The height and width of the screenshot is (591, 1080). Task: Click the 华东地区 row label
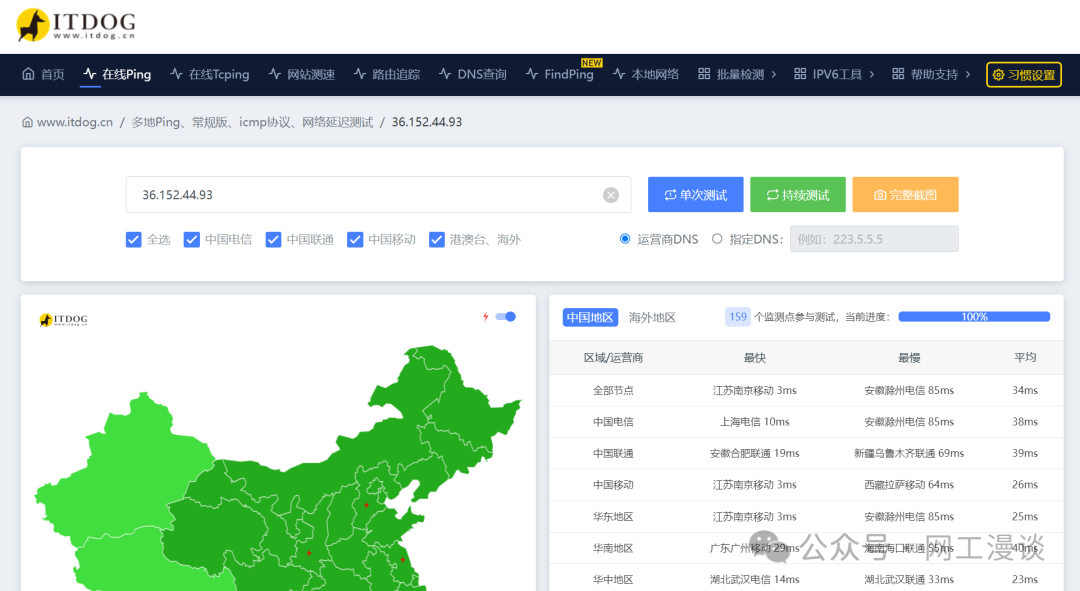click(x=613, y=517)
